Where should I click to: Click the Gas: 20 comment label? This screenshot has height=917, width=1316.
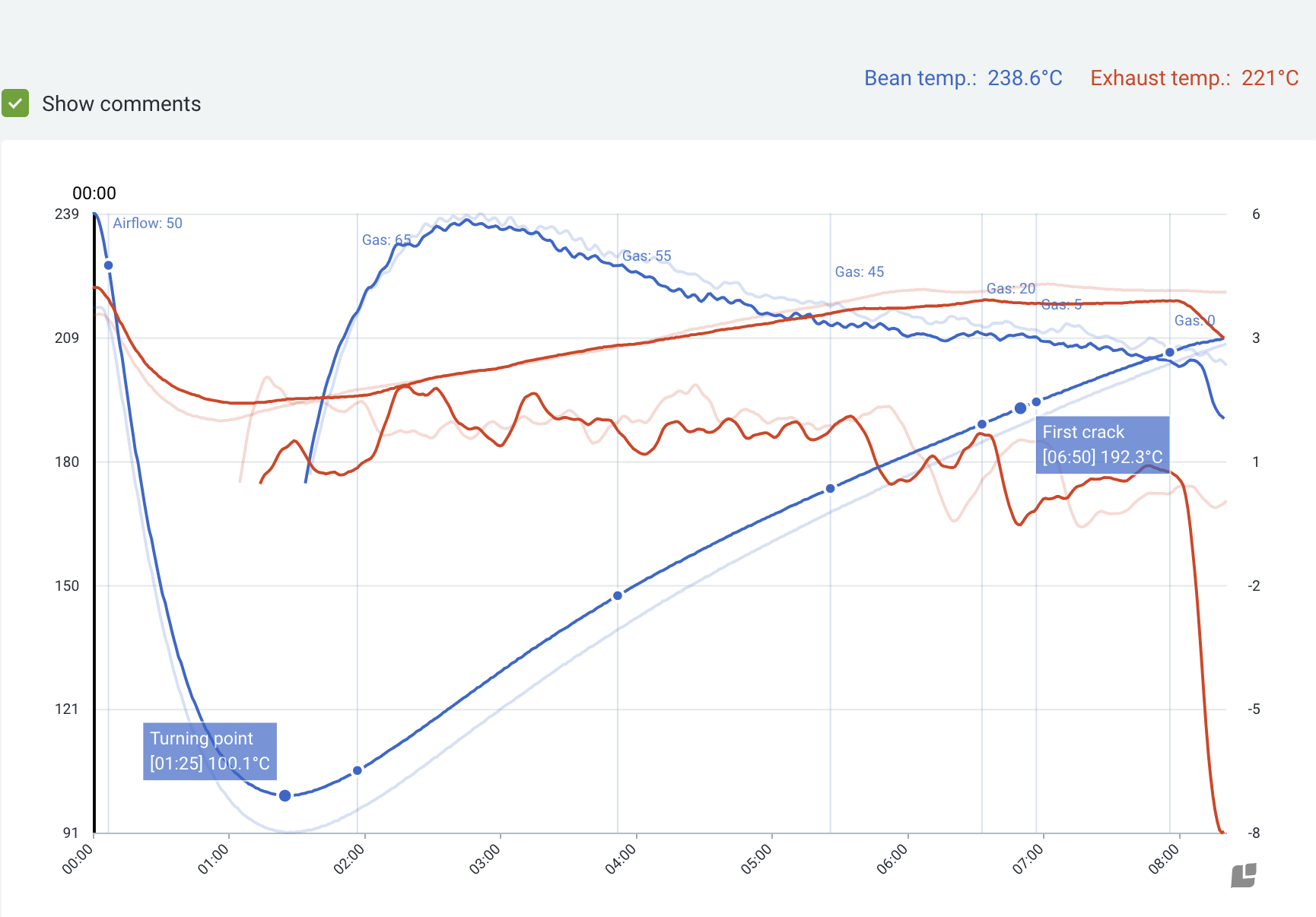point(1010,289)
